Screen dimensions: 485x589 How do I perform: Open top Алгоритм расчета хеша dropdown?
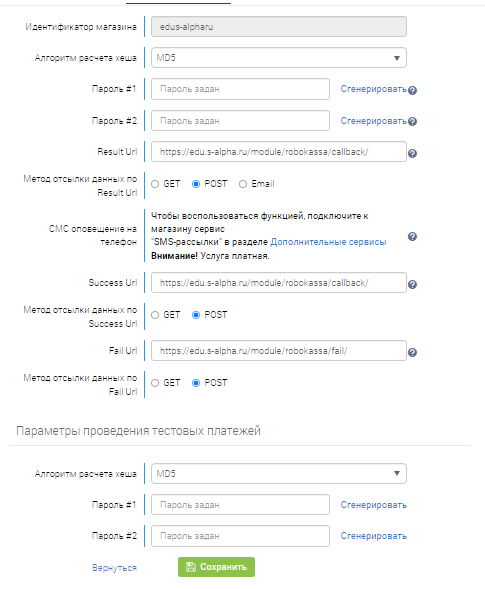pyautogui.click(x=279, y=58)
